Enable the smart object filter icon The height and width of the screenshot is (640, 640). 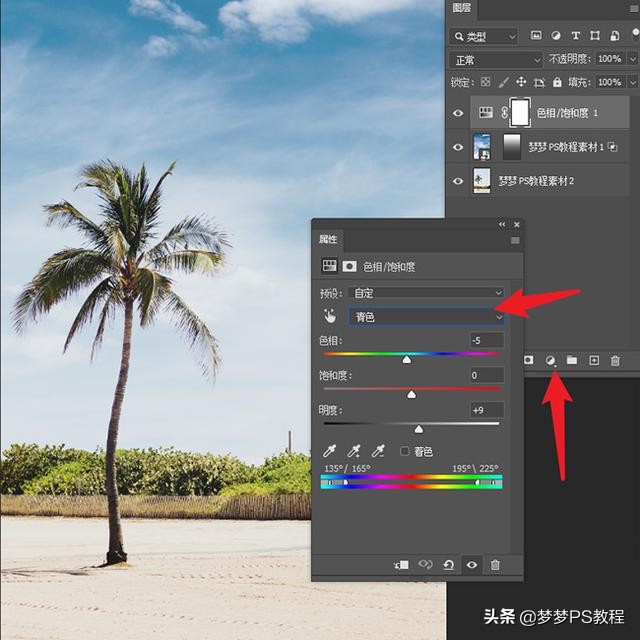(615, 36)
